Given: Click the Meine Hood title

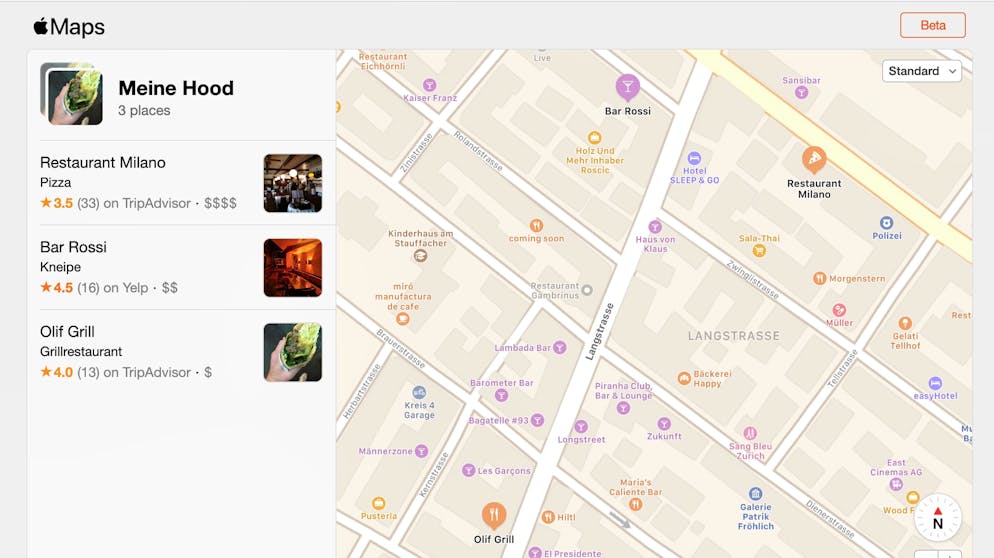Looking at the screenshot, I should (176, 88).
